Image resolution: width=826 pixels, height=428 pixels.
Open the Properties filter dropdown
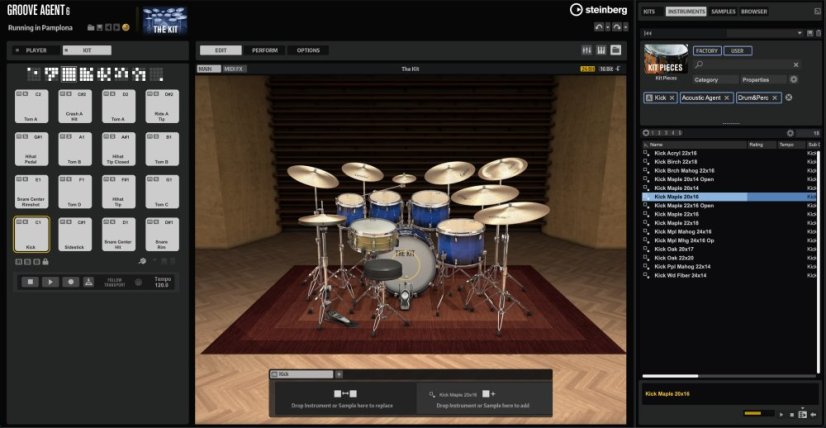pyautogui.click(x=763, y=80)
